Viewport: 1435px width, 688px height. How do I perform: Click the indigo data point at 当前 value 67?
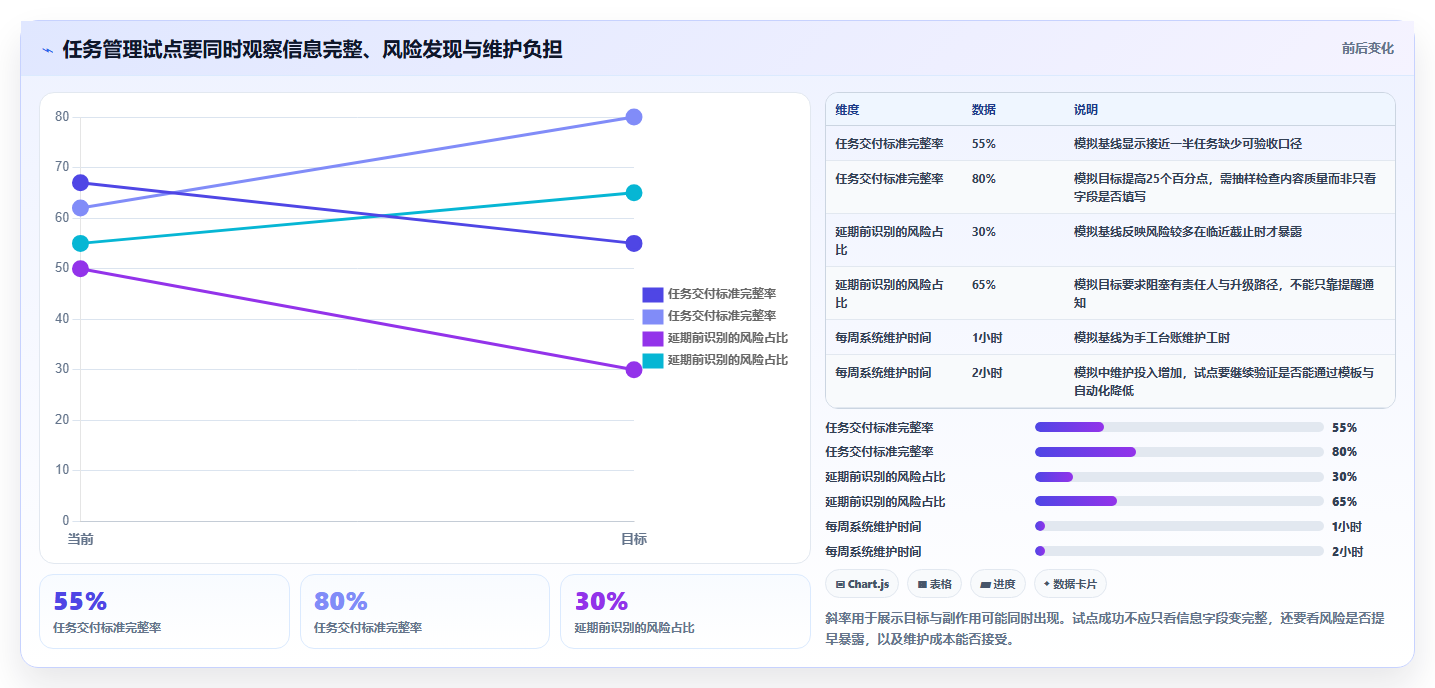80,183
